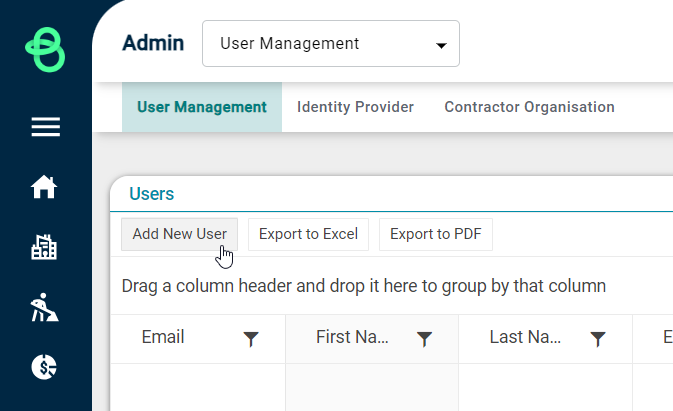673x411 pixels.
Task: Click Export to Excel button
Action: 308,234
